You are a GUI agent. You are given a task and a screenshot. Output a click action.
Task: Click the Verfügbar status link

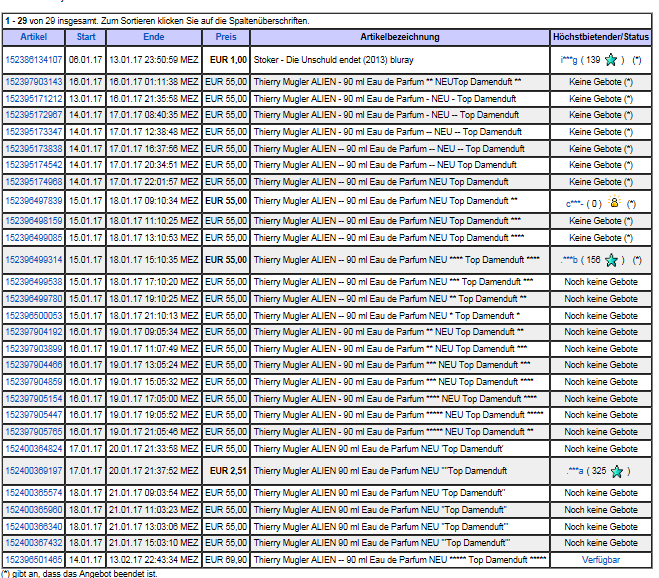point(601,560)
